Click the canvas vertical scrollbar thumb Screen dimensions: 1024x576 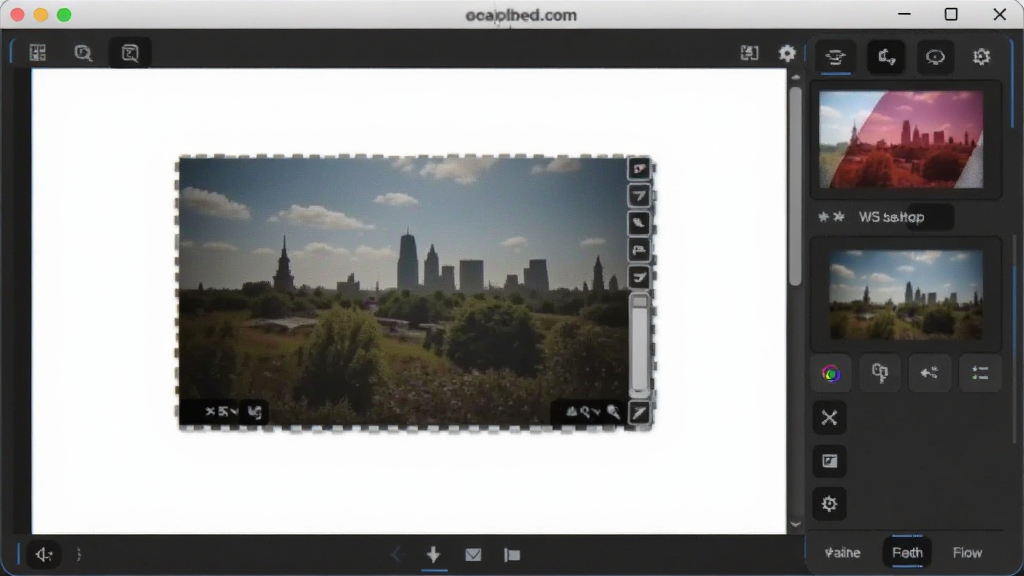[x=795, y=185]
